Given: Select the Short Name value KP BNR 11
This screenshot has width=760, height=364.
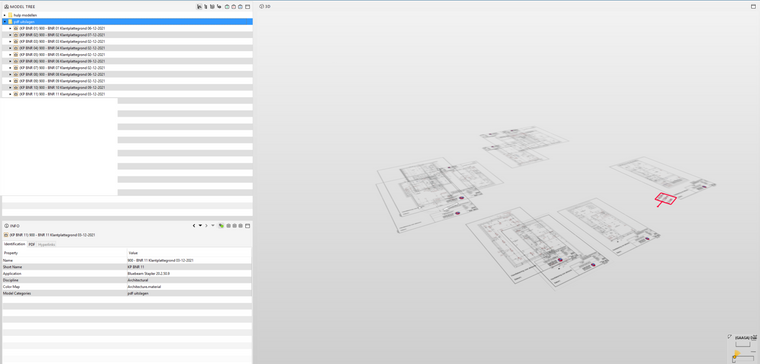Looking at the screenshot, I should (135, 267).
